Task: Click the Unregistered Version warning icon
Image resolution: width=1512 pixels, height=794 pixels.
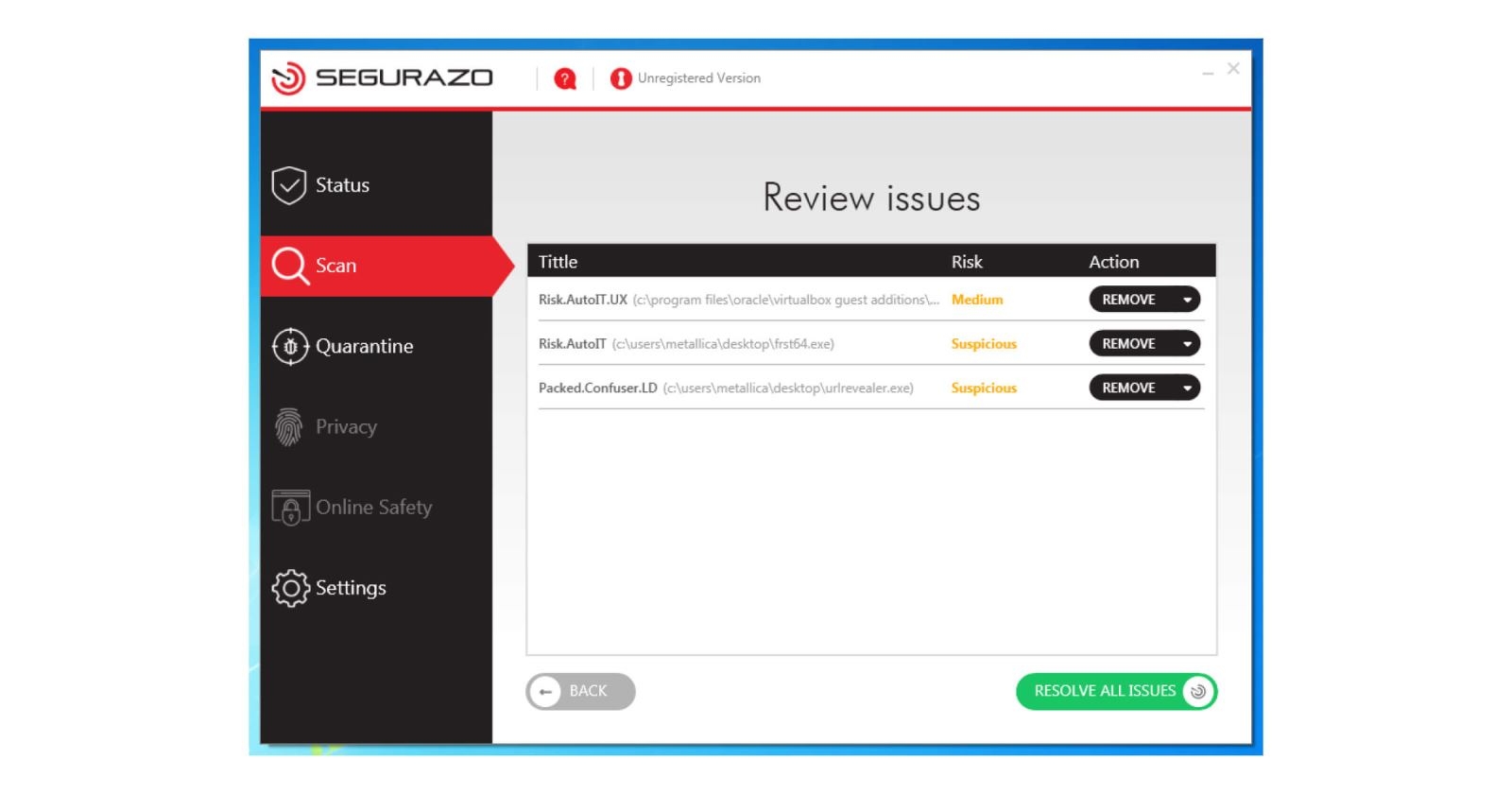Action: [621, 78]
